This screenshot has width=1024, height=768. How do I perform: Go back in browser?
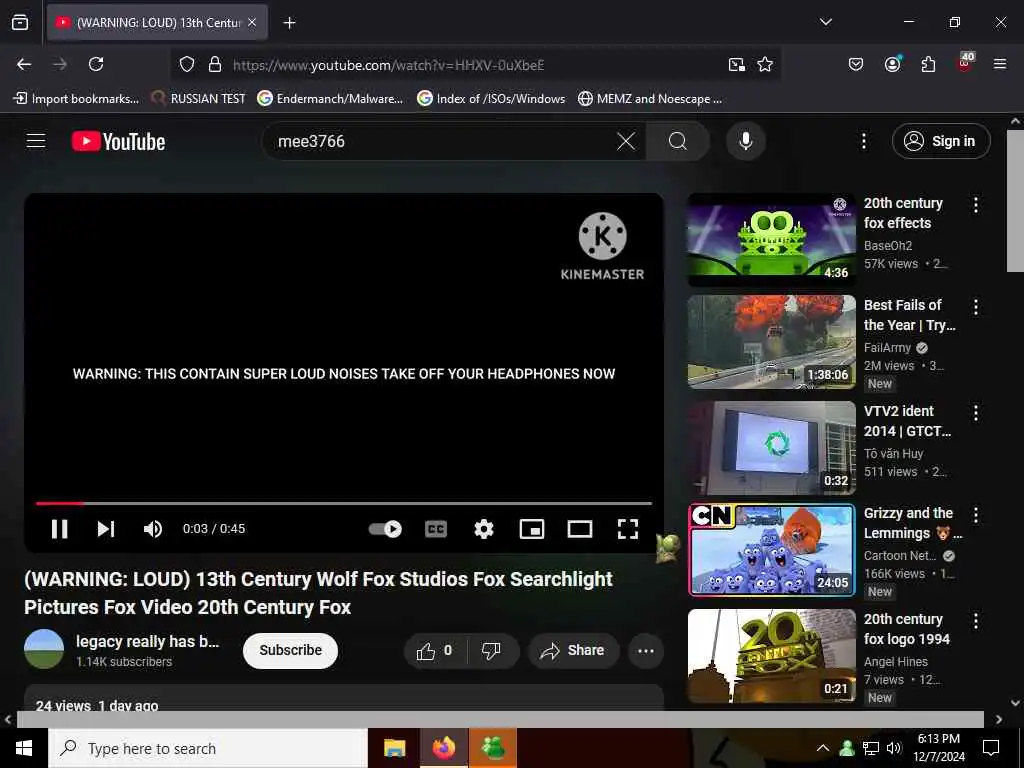[x=24, y=64]
